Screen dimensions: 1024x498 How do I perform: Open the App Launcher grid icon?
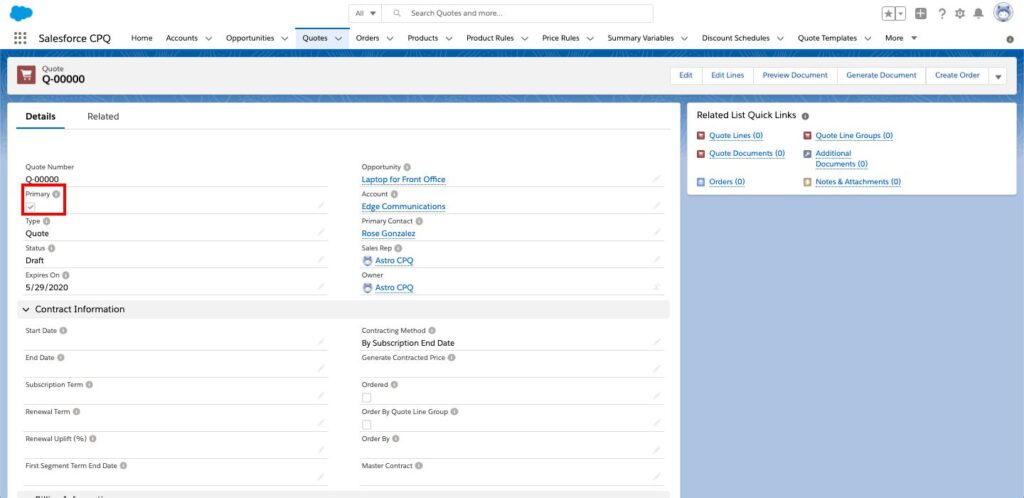click(x=20, y=38)
